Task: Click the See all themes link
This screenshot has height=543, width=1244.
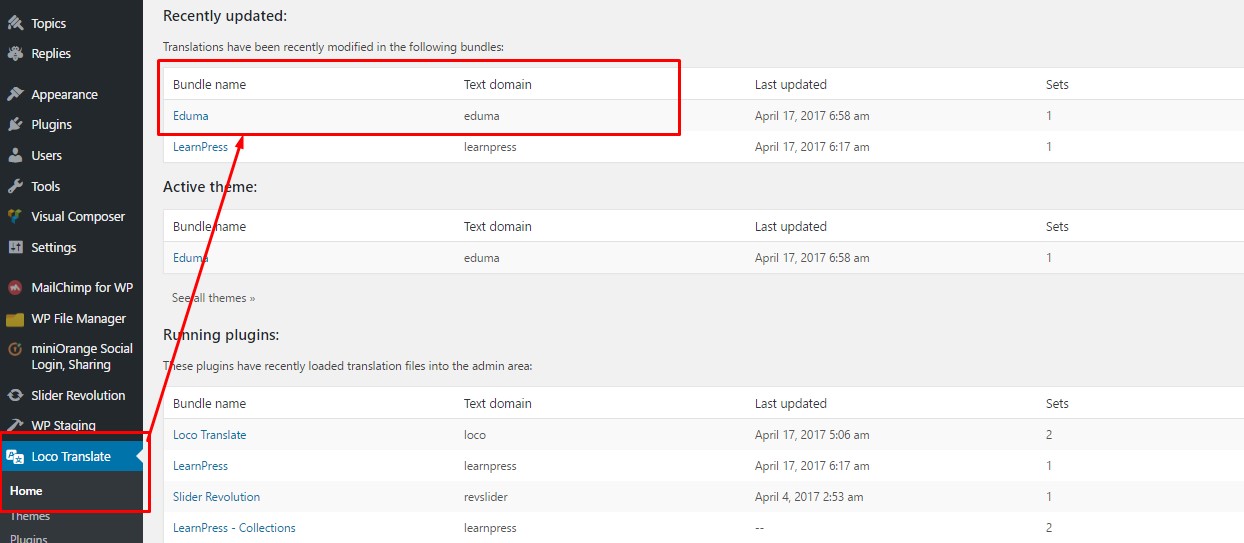Action: click(213, 298)
